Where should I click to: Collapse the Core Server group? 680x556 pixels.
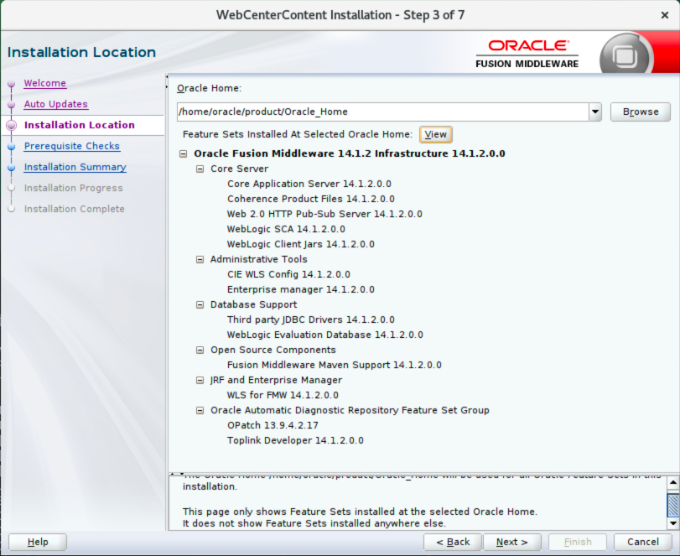coord(200,169)
